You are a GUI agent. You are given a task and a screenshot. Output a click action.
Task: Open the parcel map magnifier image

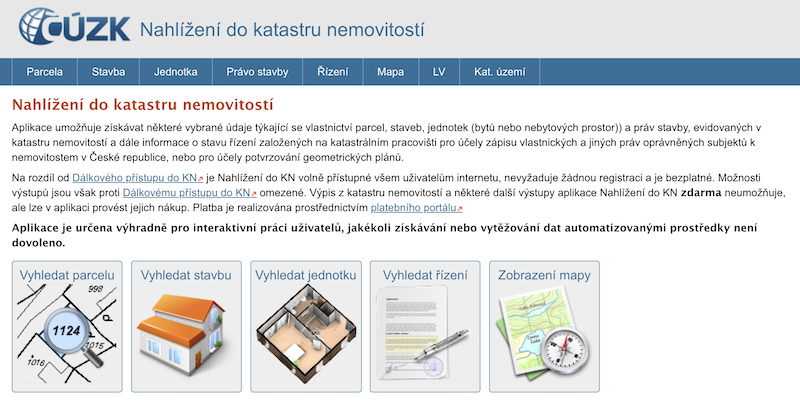(67, 334)
